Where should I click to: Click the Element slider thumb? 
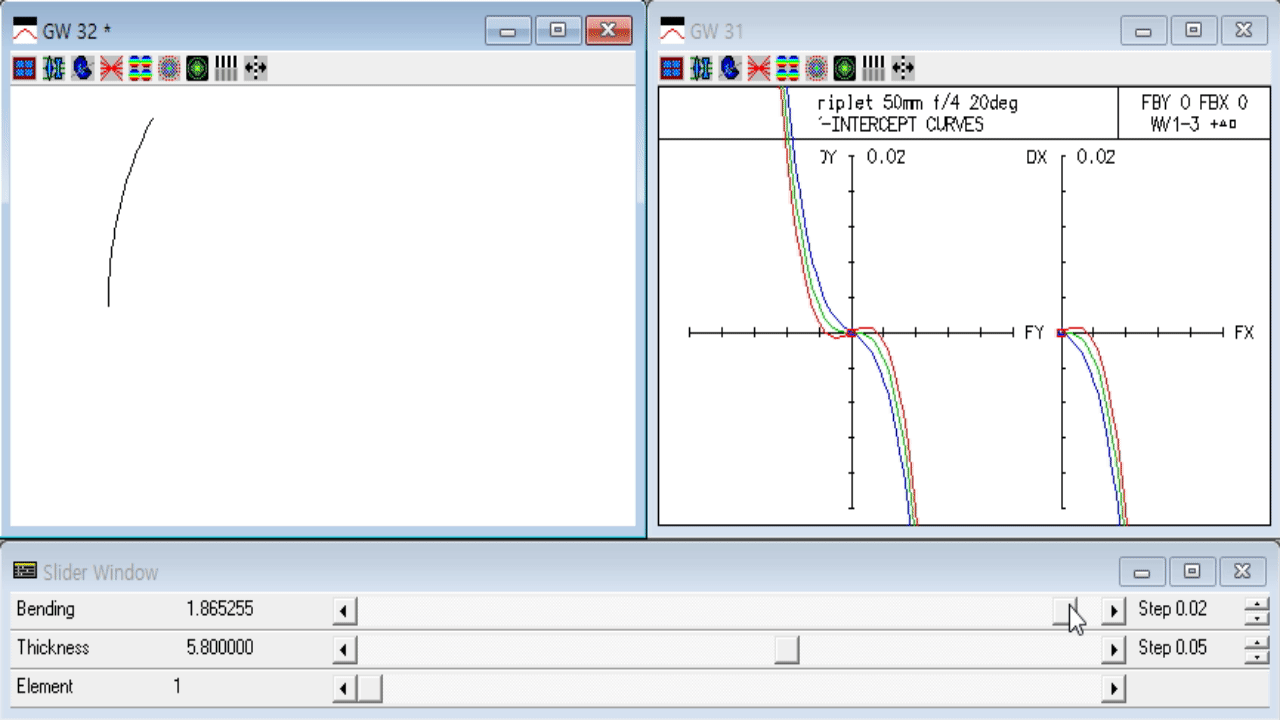pos(370,688)
